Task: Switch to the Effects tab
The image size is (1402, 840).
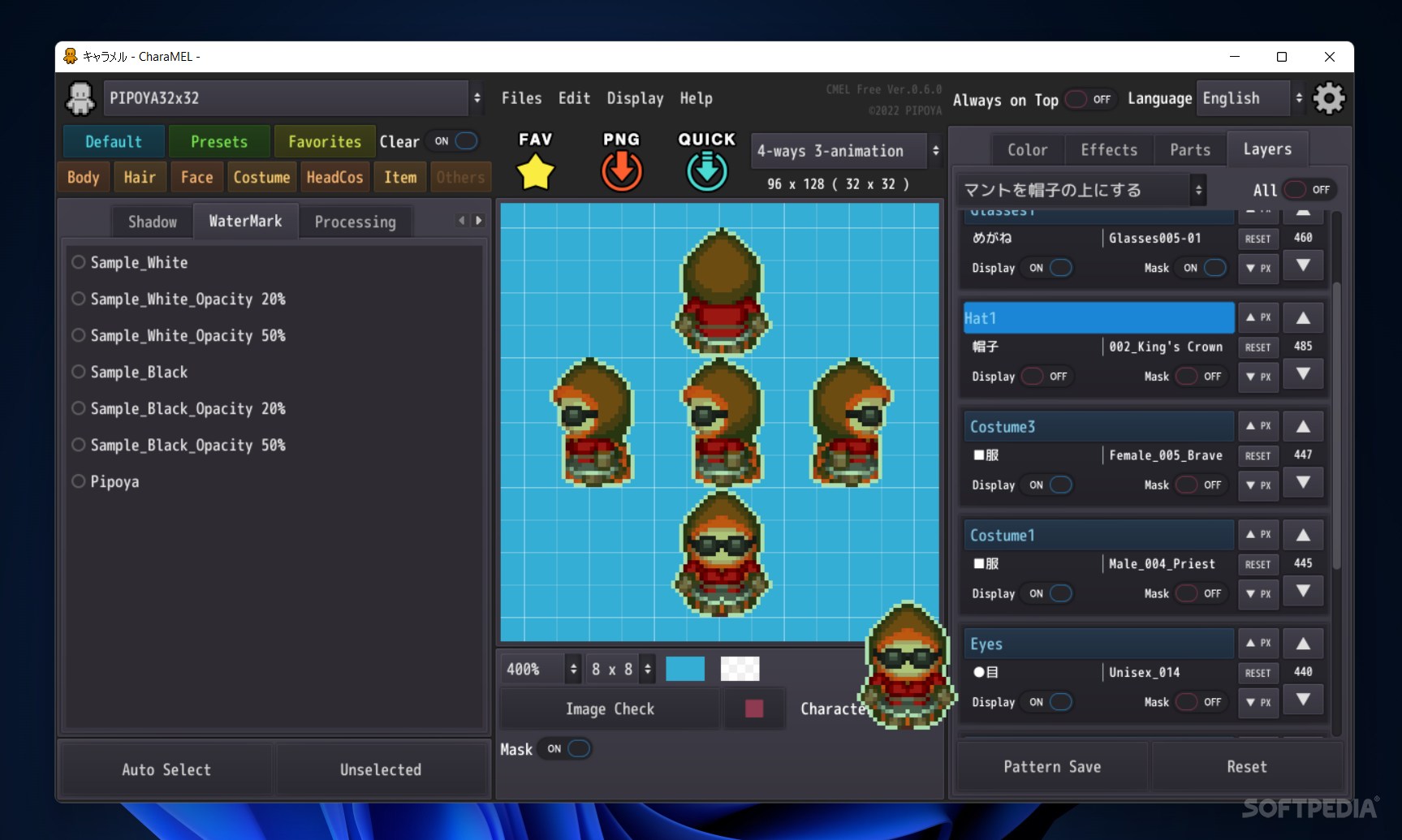Action: pos(1109,149)
